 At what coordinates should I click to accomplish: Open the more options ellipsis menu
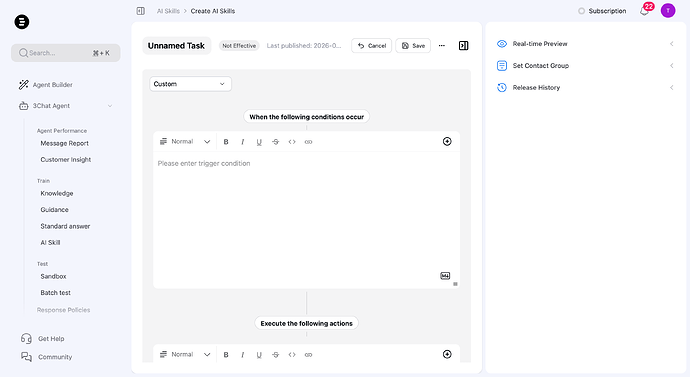pos(442,46)
